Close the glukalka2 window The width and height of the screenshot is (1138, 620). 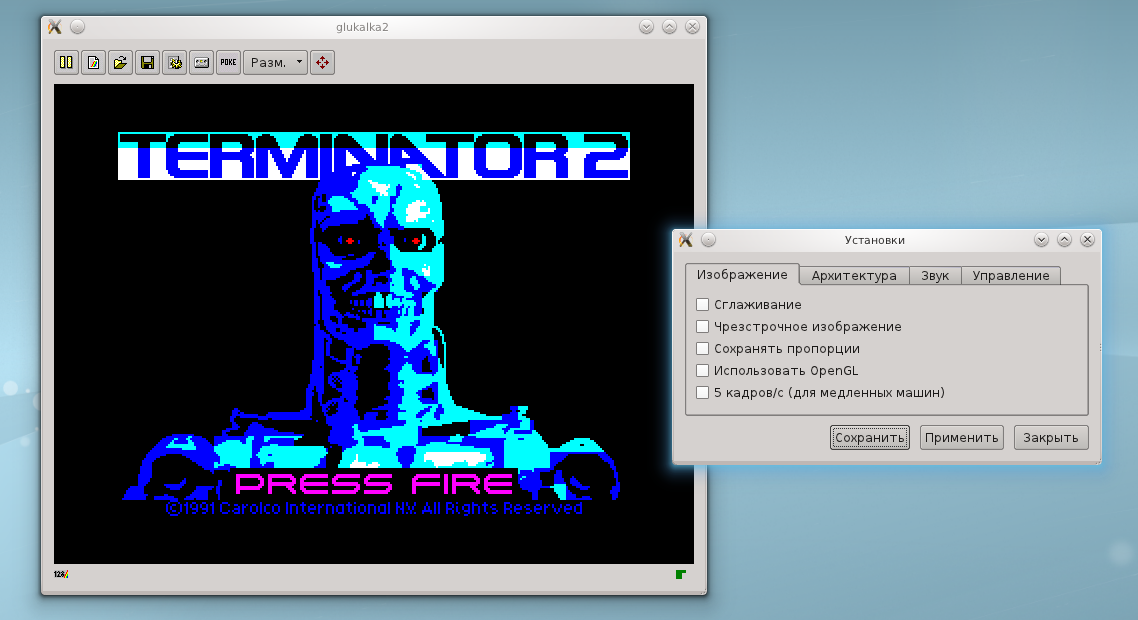pyautogui.click(x=692, y=27)
